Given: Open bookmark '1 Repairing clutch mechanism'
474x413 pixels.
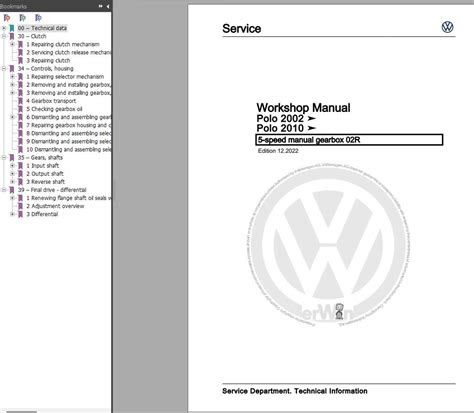Looking at the screenshot, I should coord(63,44).
